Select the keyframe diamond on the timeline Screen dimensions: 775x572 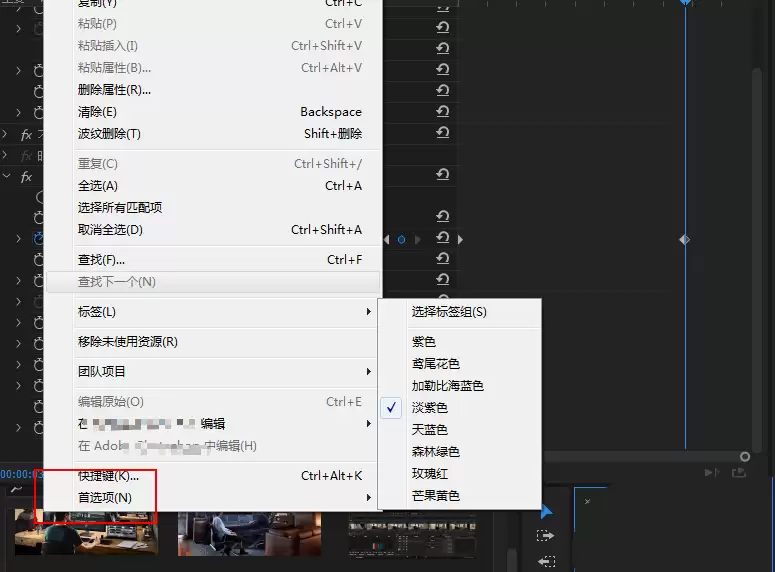685,240
